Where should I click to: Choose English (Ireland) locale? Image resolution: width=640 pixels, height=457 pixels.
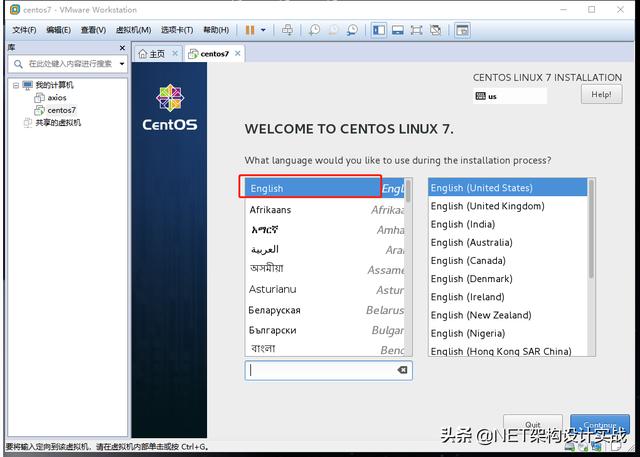508,297
